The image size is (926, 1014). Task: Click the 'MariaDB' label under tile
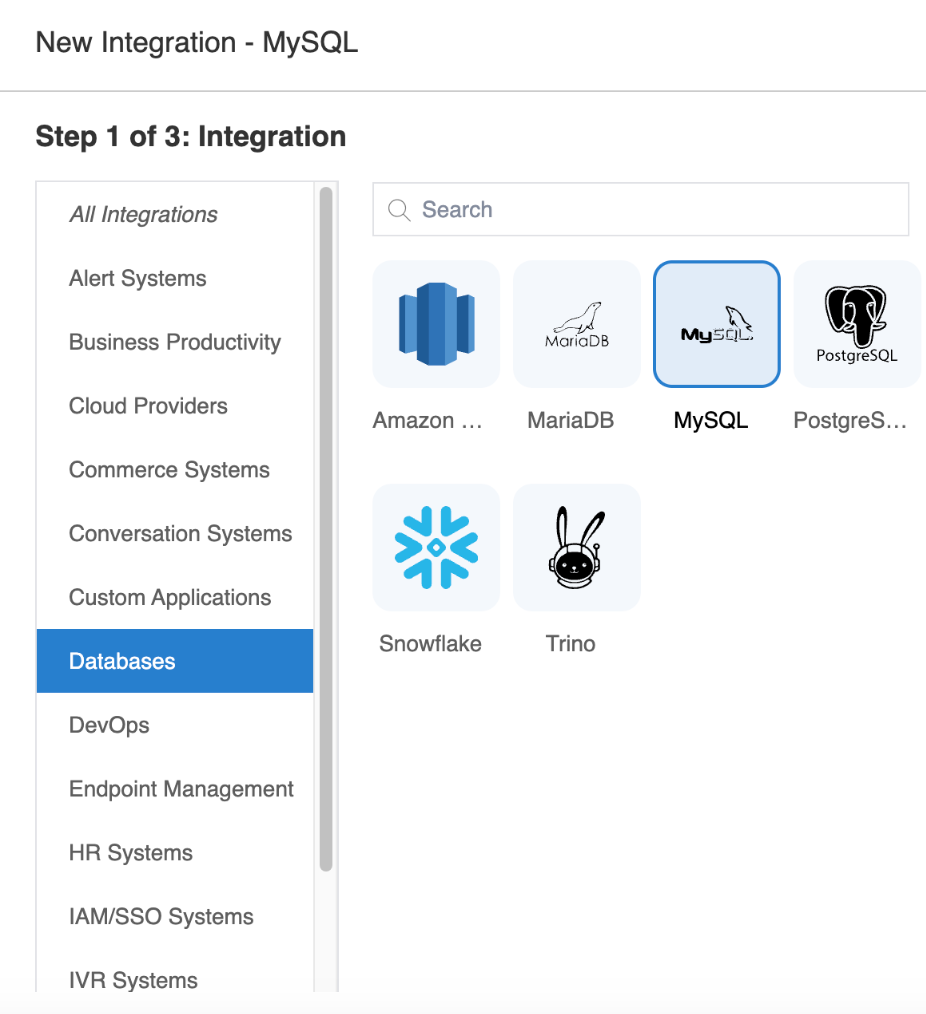570,420
